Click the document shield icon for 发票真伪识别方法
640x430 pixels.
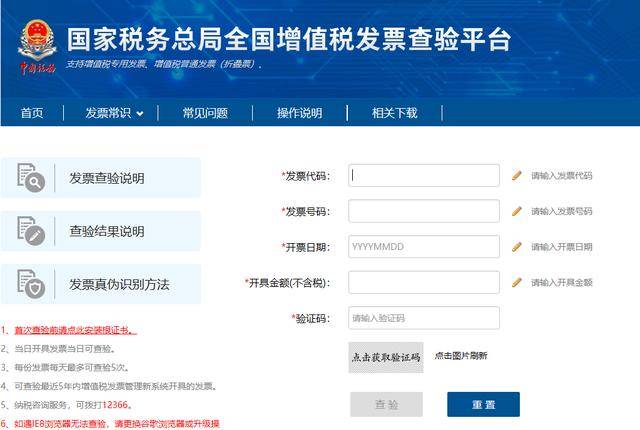tap(31, 284)
